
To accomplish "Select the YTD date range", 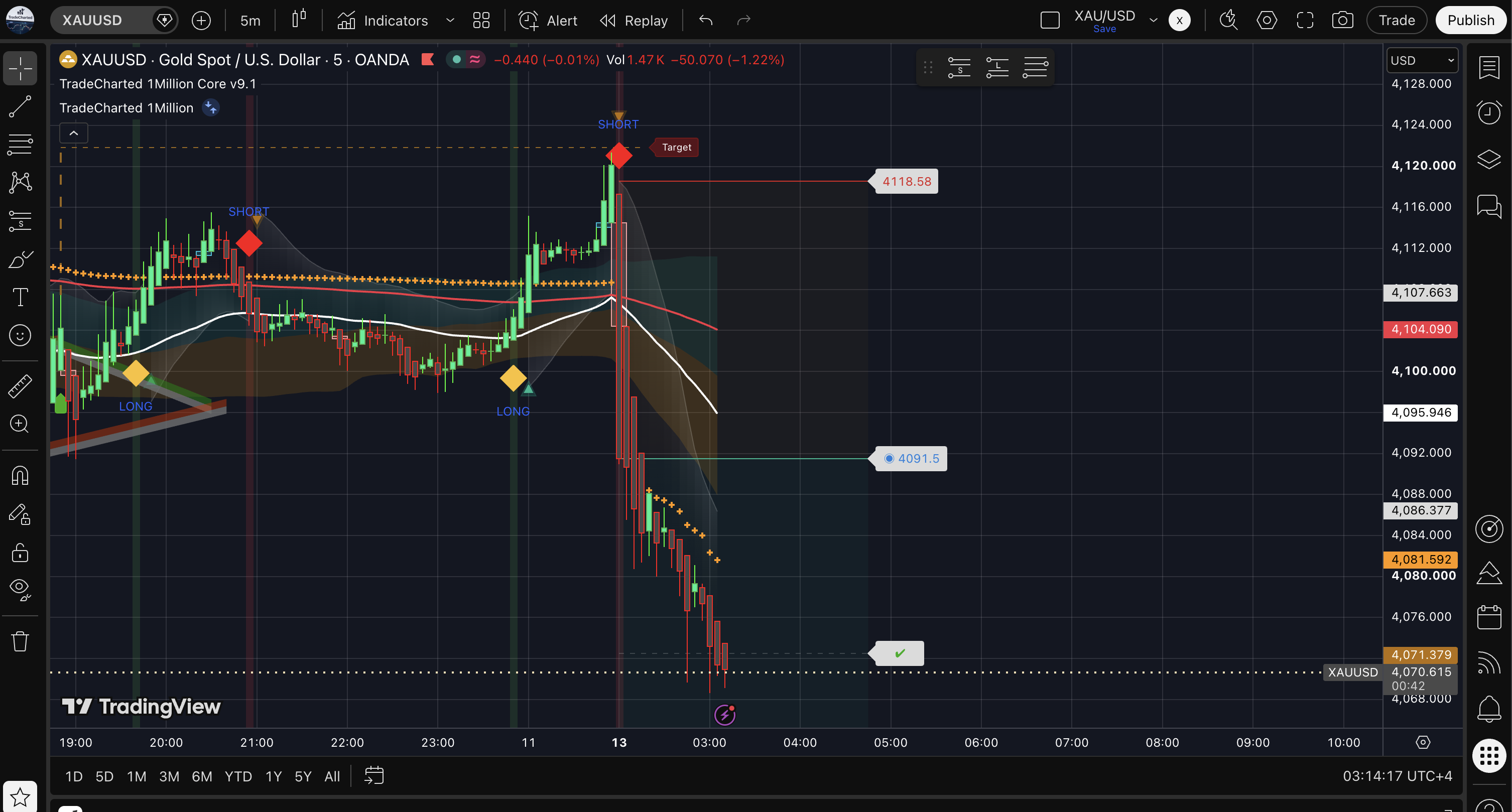I will [238, 777].
